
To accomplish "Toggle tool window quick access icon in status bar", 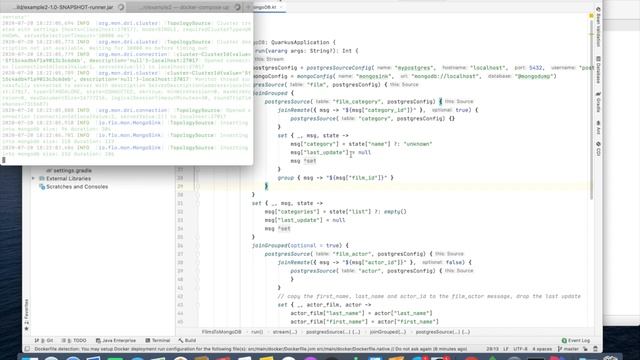I will pyautogui.click(x=27, y=349).
